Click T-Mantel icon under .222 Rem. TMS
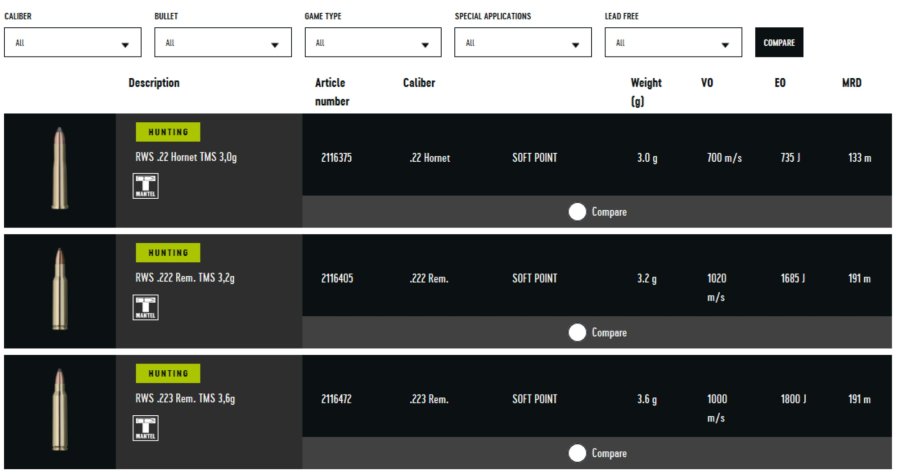 pos(146,308)
